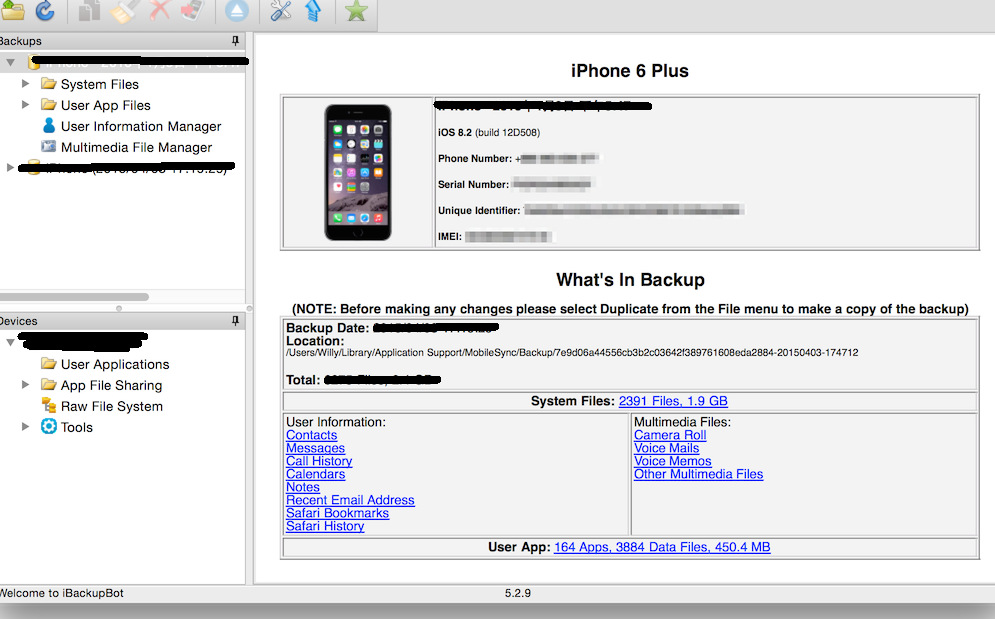
Task: Expand the App File Sharing node
Action: pos(25,385)
